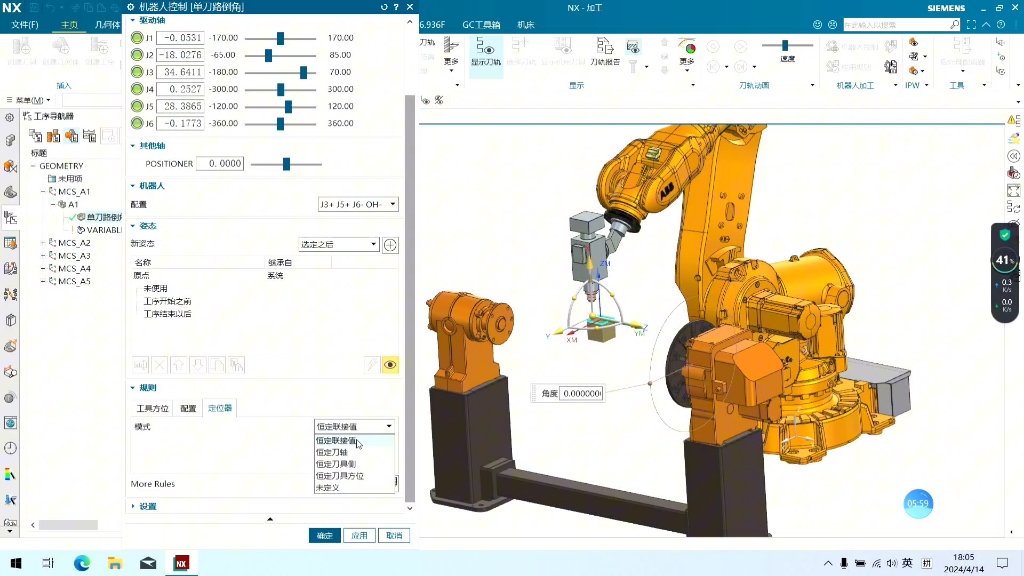Image resolution: width=1024 pixels, height=576 pixels.
Task: Click the lightning bolt icon in pose toolbar
Action: click(370, 365)
